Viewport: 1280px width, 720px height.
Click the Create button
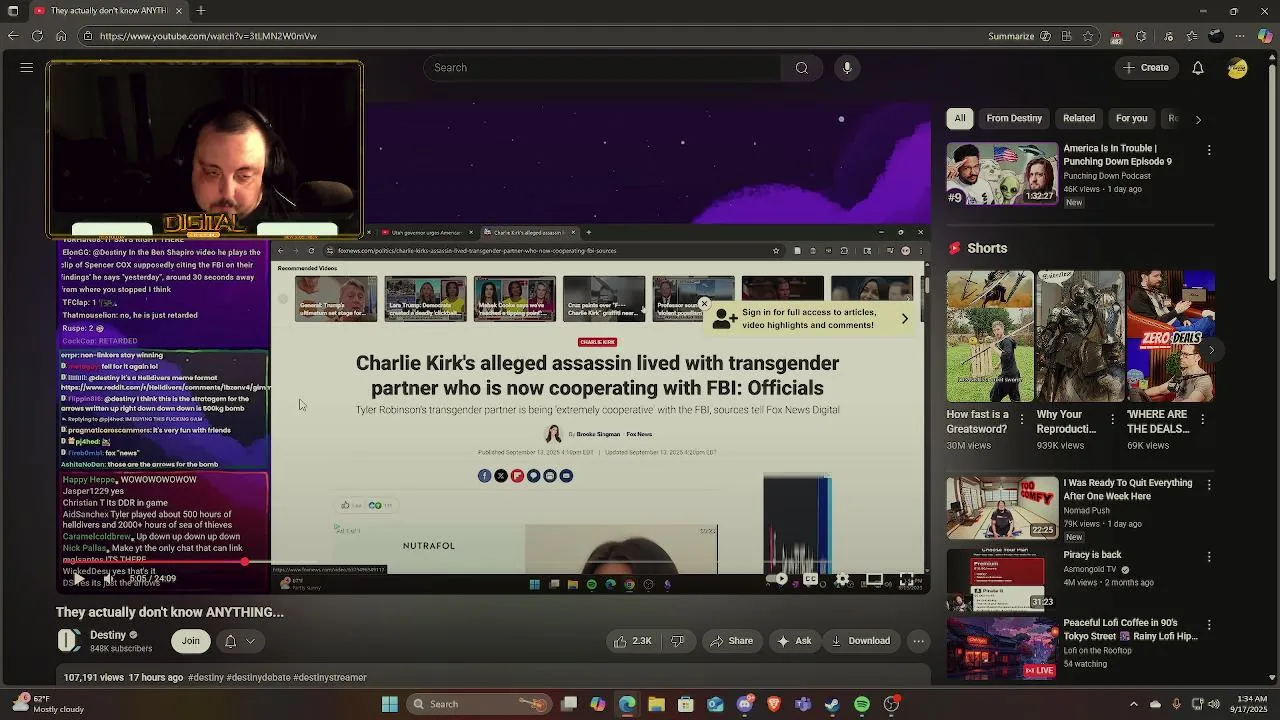[x=1145, y=68]
